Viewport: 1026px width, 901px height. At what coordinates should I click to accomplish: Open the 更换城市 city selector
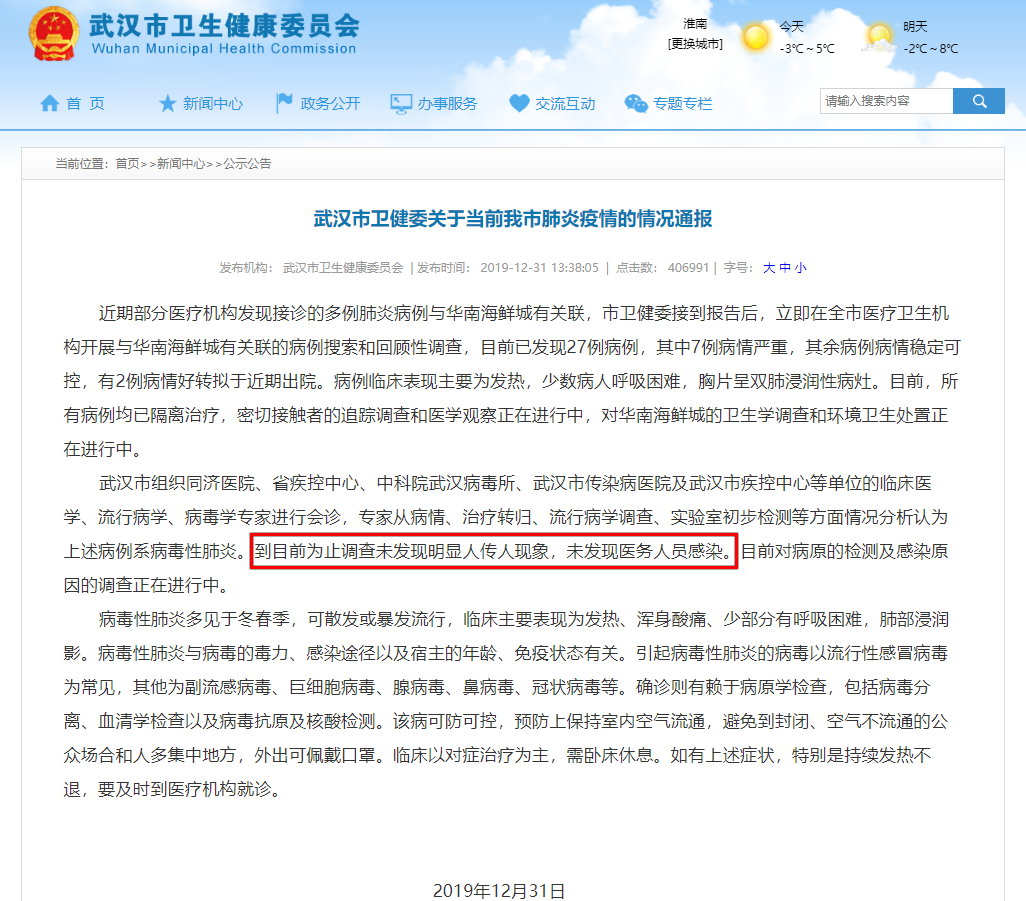(x=694, y=44)
